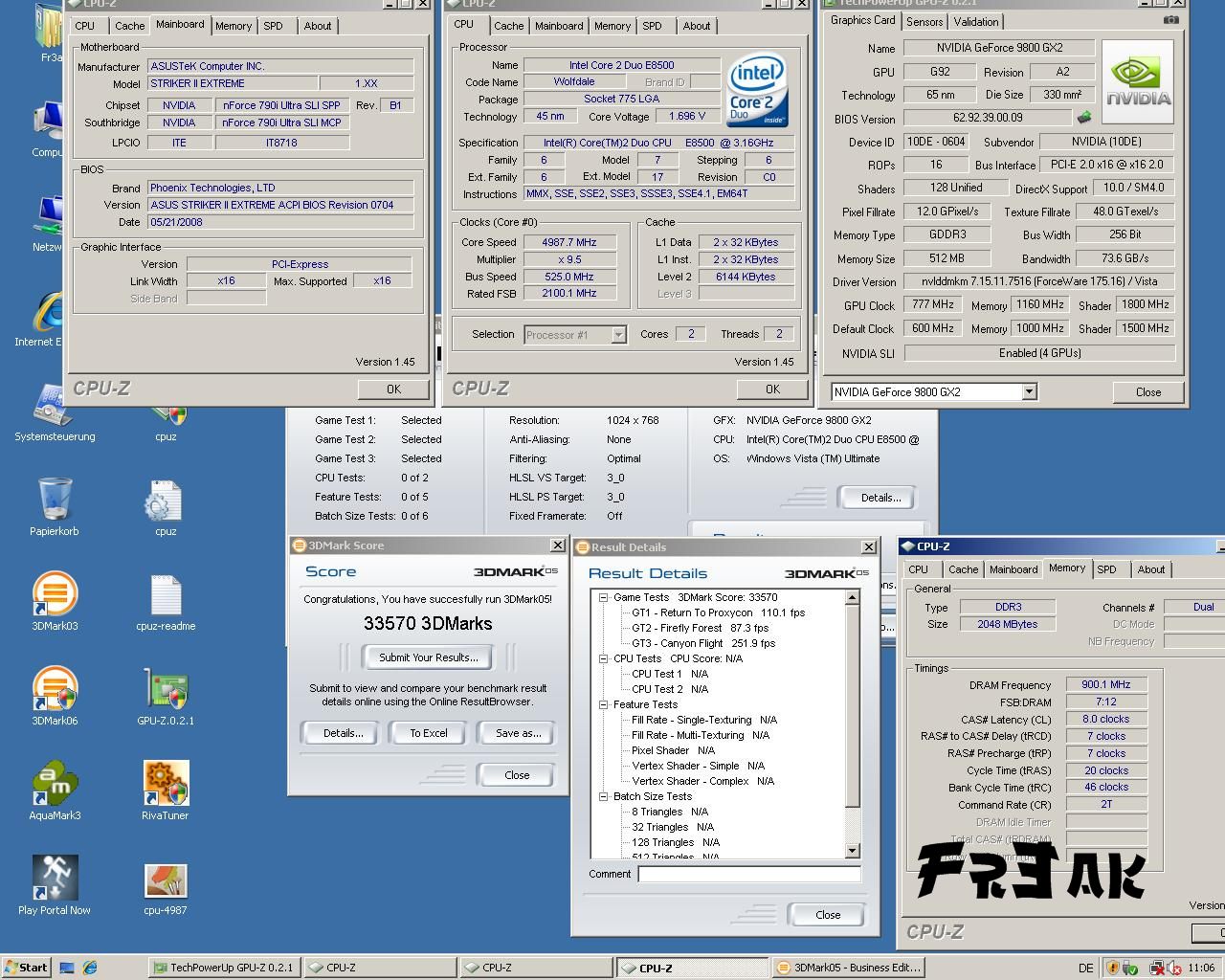Open score Details button in 3DMark Score
Screen dimensions: 1225x980
(x=343, y=733)
